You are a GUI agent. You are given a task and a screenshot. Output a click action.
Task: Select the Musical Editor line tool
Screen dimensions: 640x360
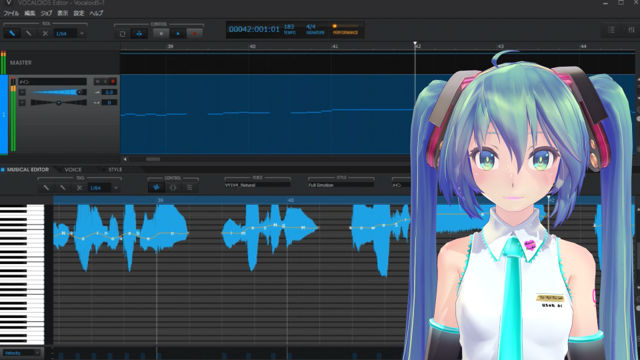point(62,188)
